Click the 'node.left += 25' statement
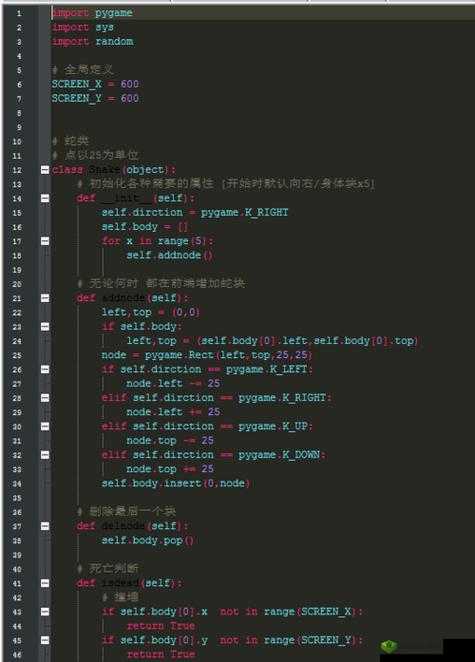The image size is (475, 662). [x=173, y=412]
